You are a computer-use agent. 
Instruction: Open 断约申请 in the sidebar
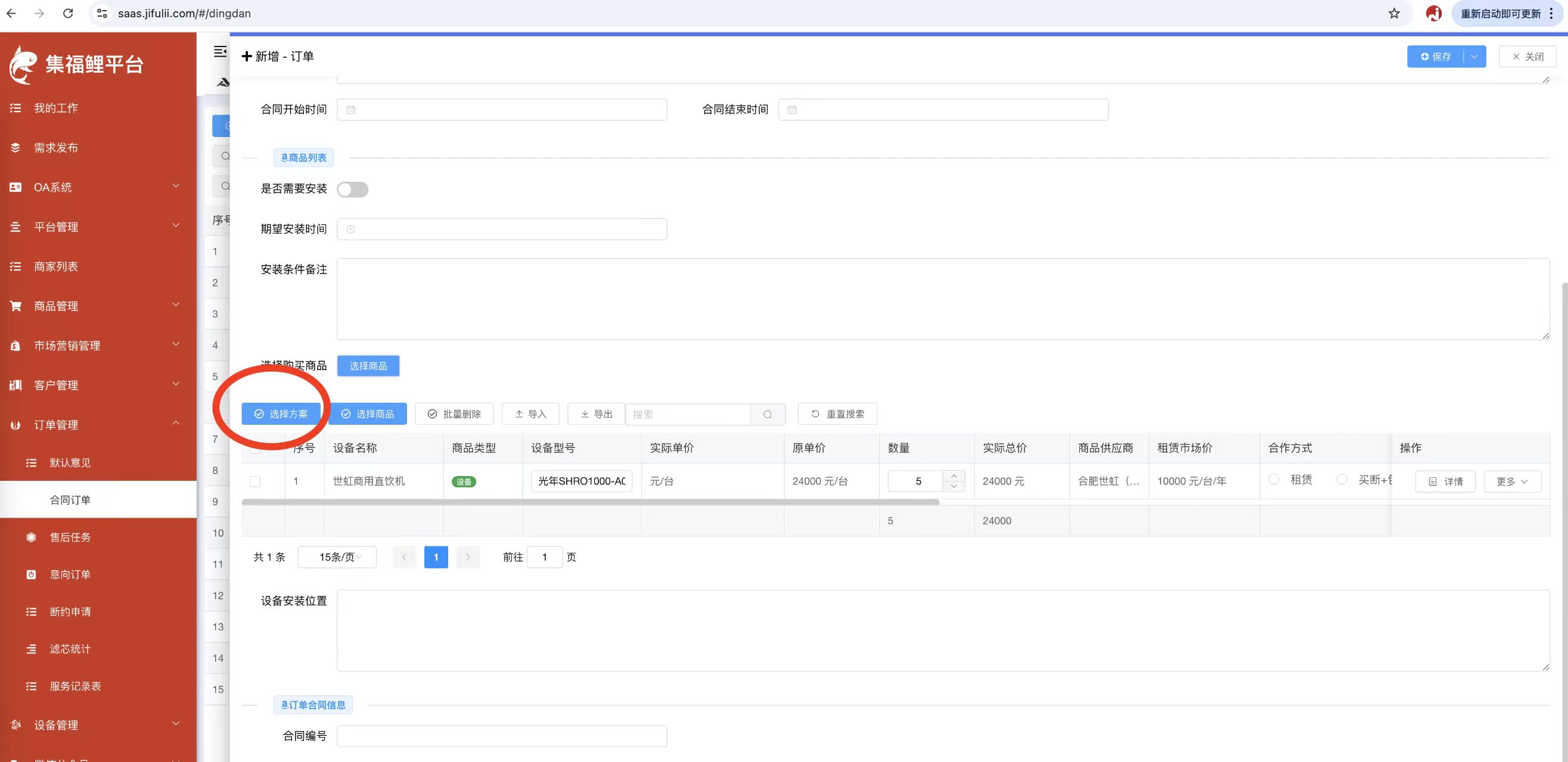98,612
